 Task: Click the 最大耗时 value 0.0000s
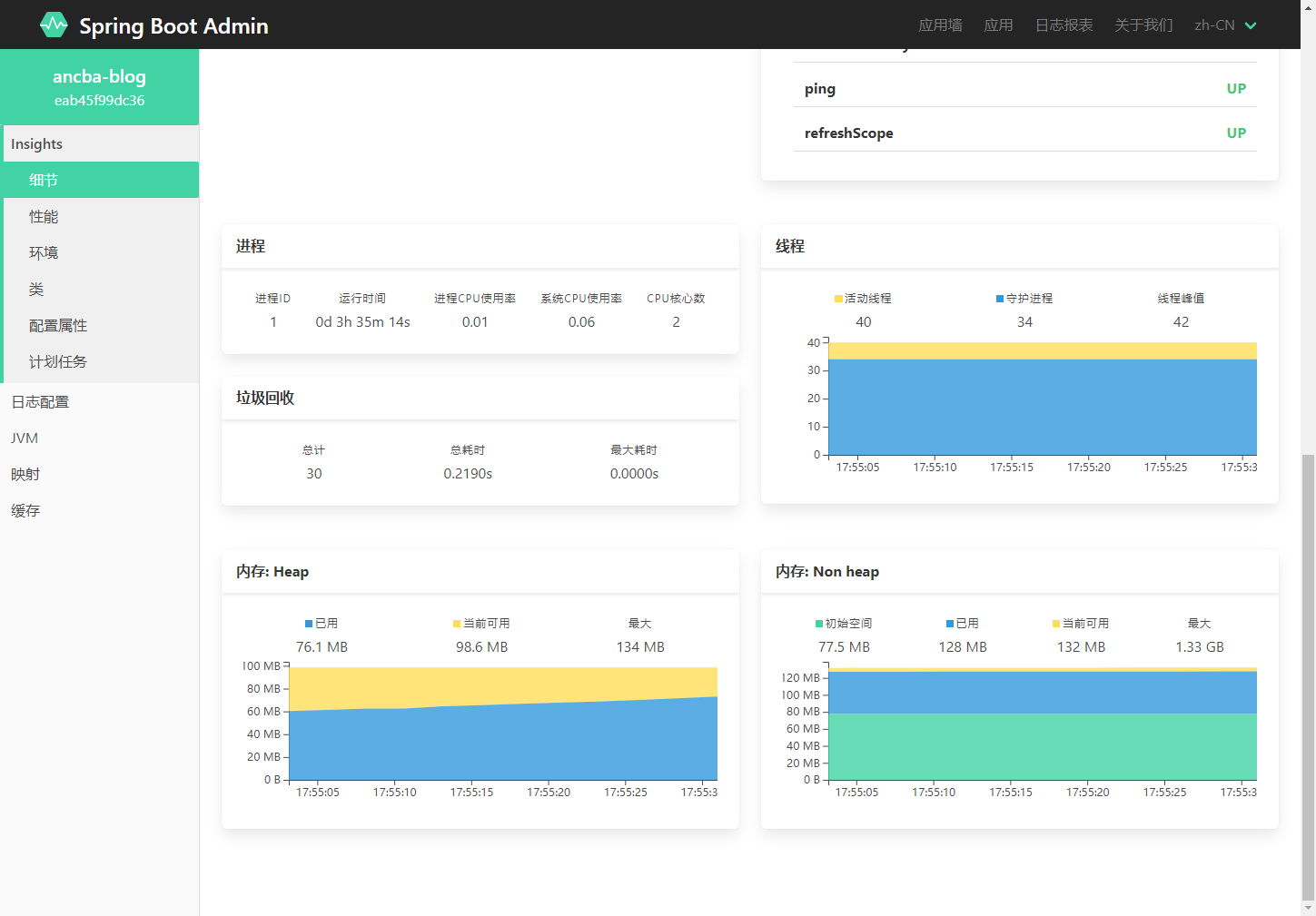[x=634, y=474]
